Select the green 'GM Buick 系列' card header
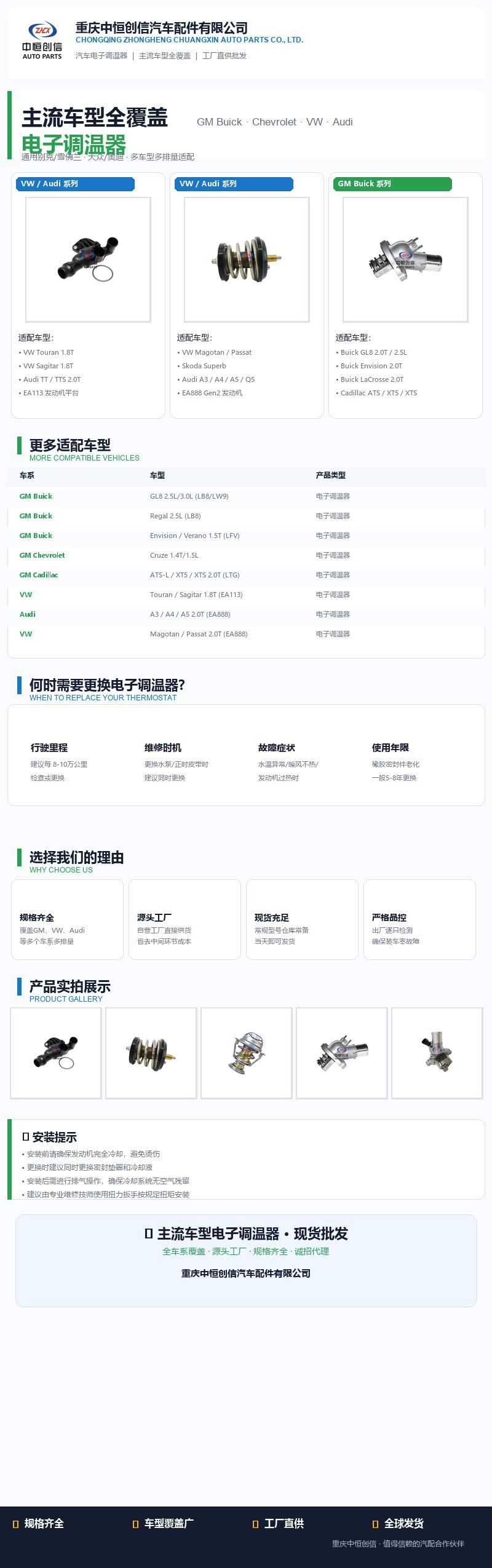The image size is (492, 1568). [x=392, y=184]
